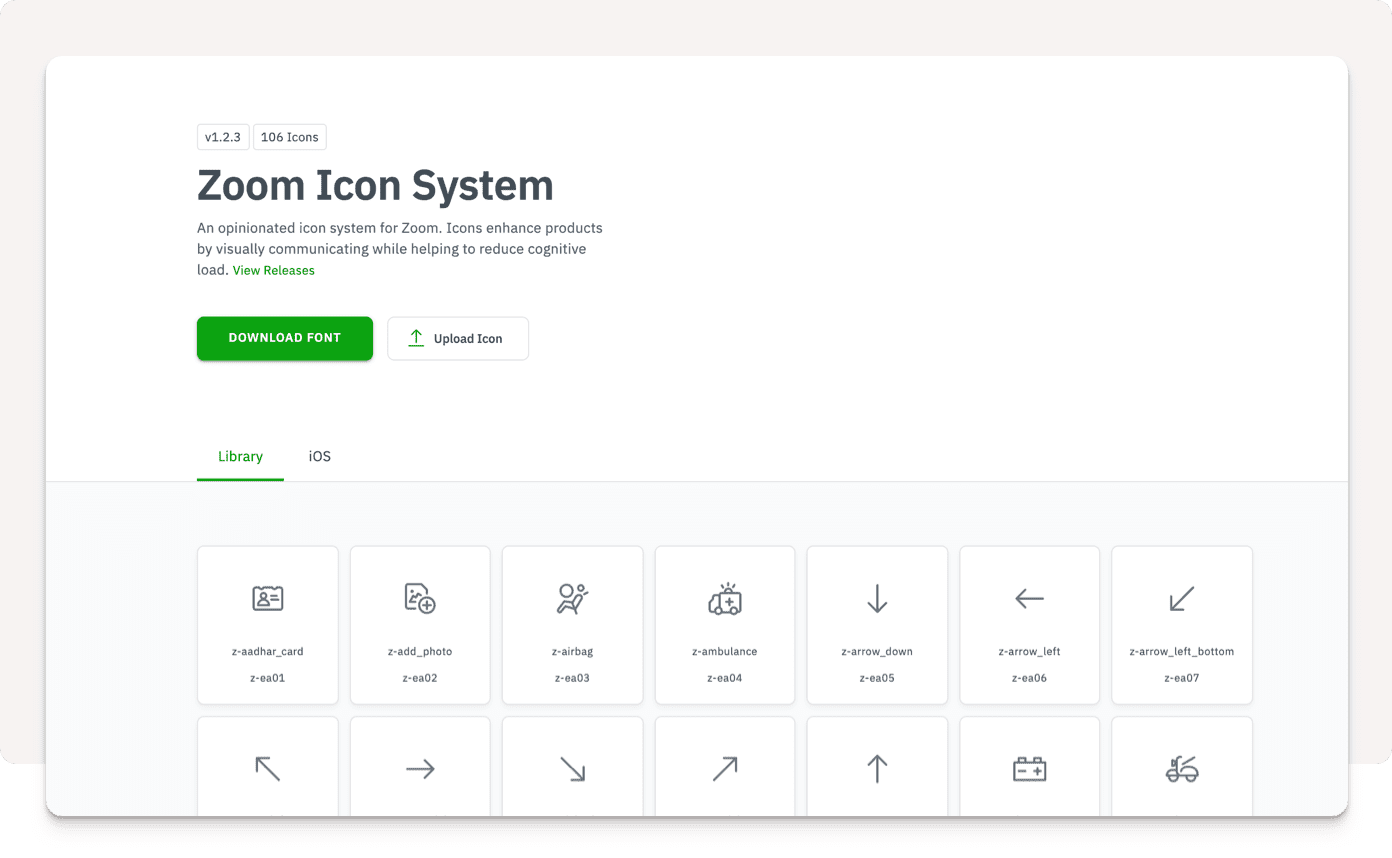The image size is (1392, 858).
Task: Click the z-ea03 code text
Action: [x=572, y=678]
